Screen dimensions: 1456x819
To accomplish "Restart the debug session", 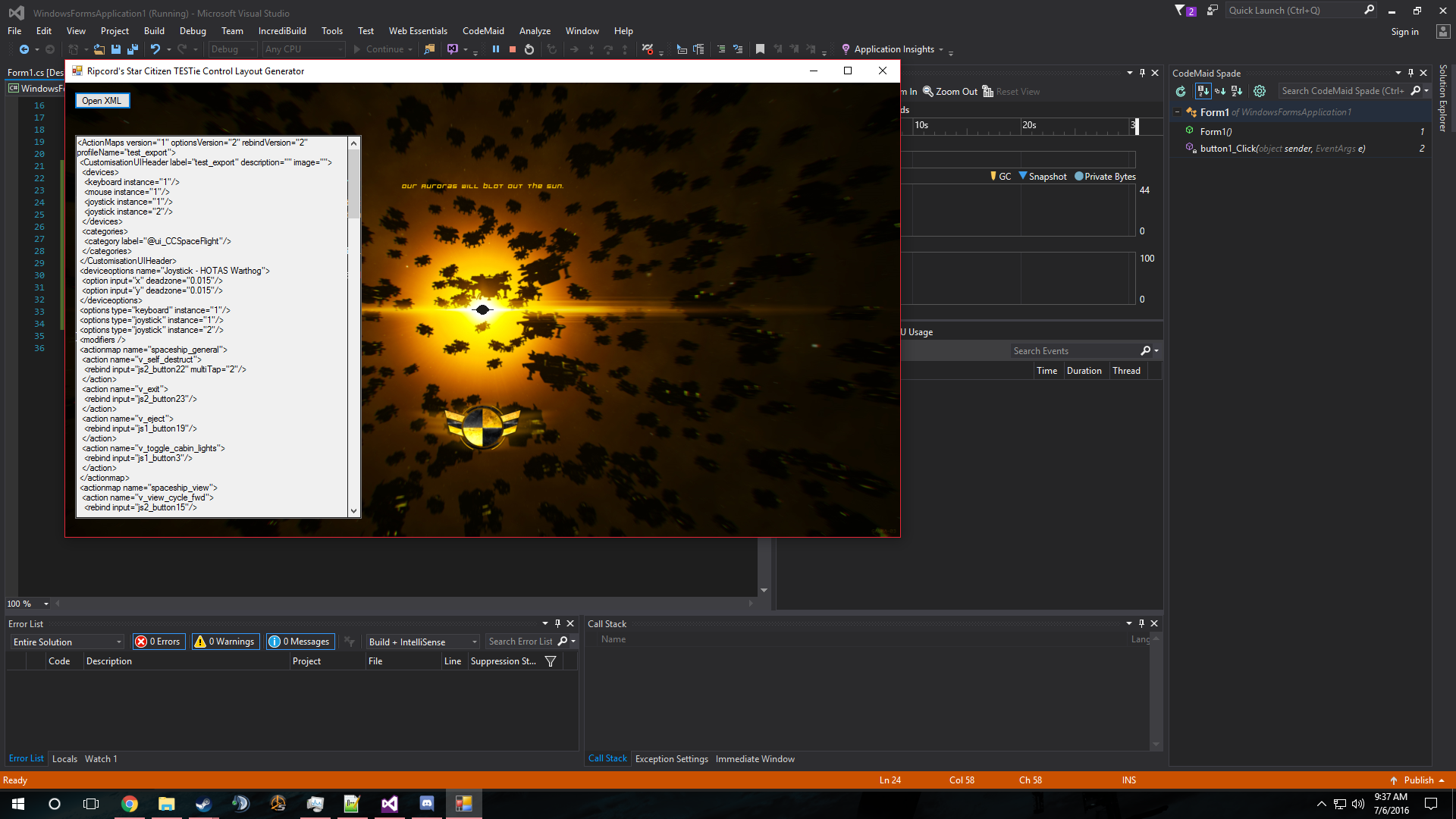I will [529, 49].
